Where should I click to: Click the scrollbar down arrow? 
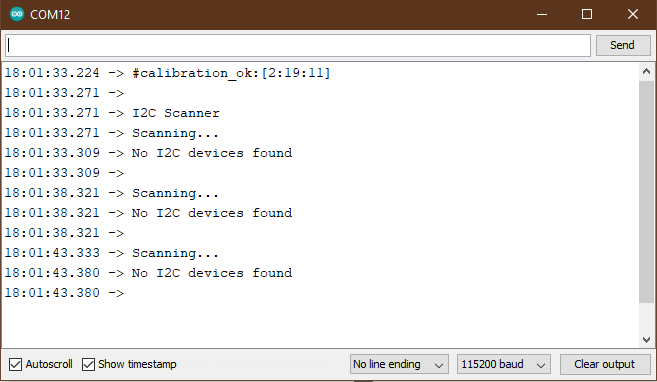(647, 339)
